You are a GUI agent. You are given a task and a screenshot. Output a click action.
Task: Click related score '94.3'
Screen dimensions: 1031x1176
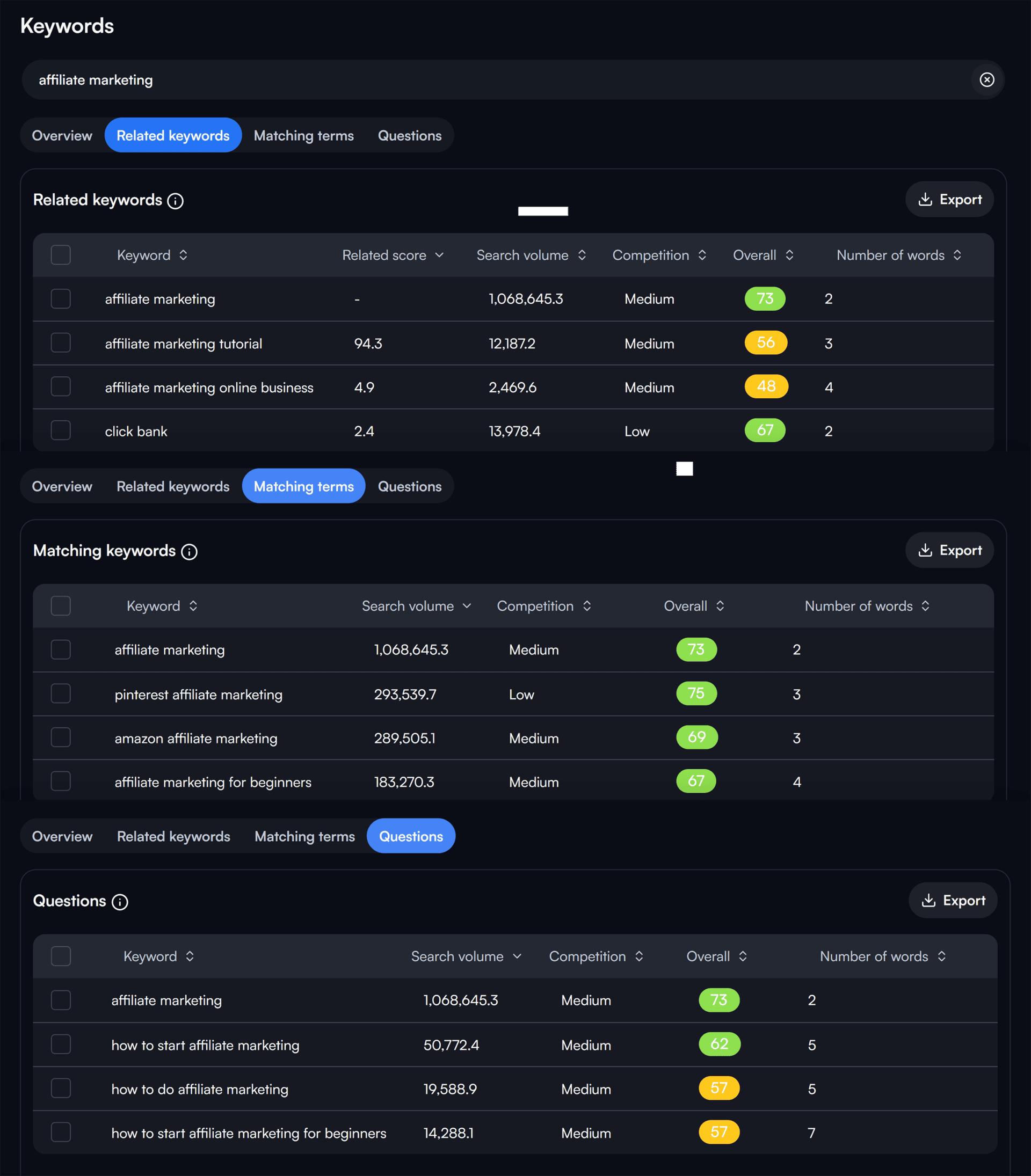(x=368, y=344)
